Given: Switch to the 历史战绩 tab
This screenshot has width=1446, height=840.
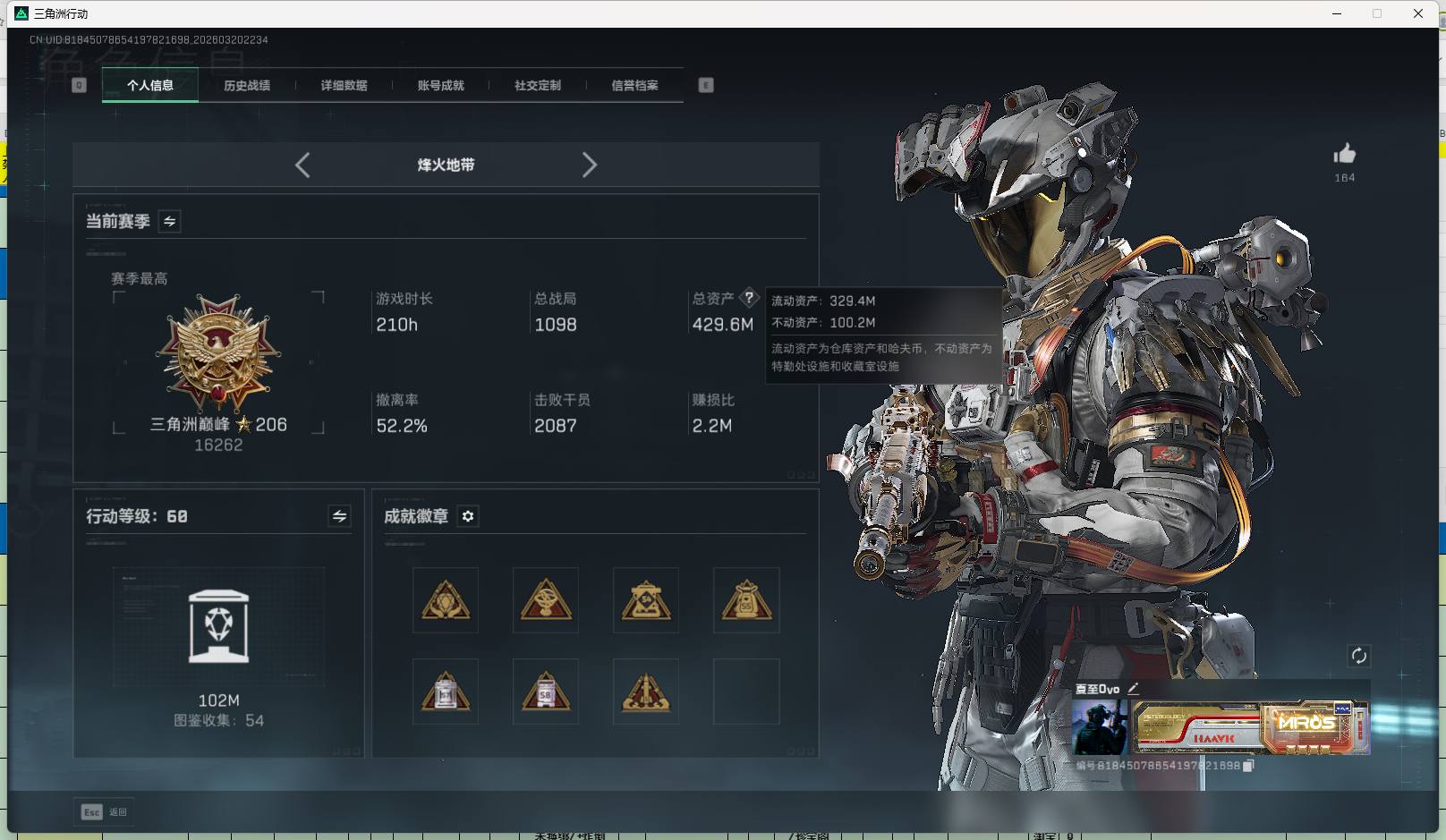Looking at the screenshot, I should pyautogui.click(x=247, y=85).
